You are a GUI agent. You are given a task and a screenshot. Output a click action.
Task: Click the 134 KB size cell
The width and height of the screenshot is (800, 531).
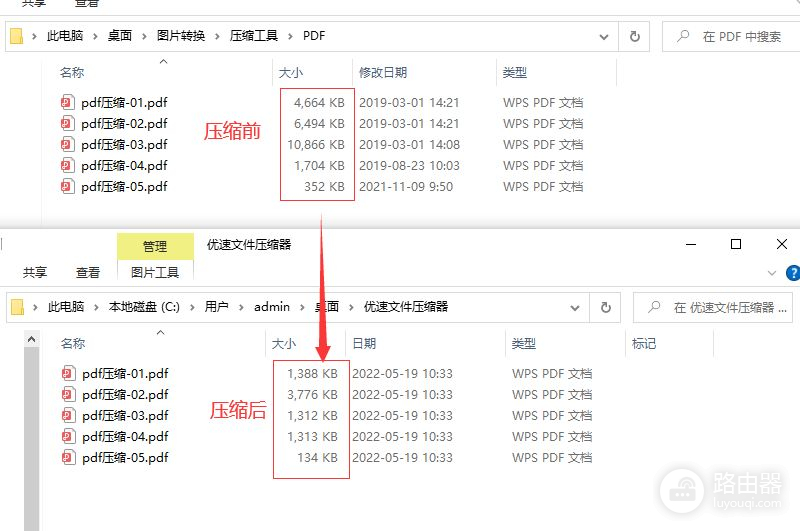[317, 457]
